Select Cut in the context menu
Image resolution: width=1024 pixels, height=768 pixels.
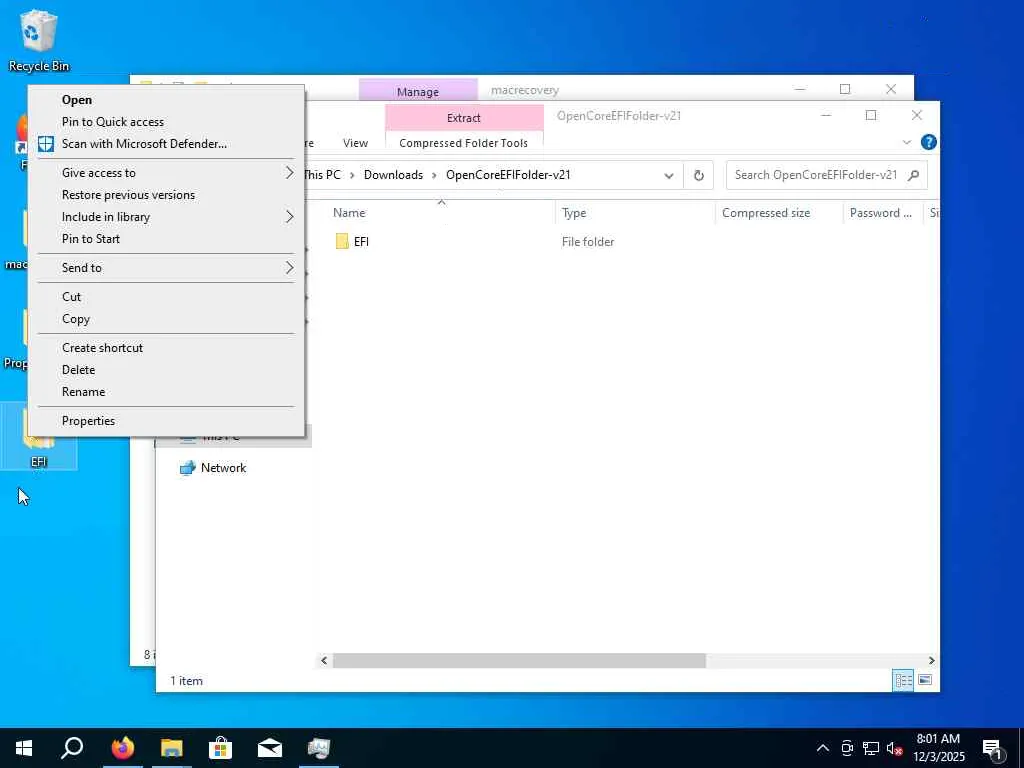pyautogui.click(x=167, y=296)
